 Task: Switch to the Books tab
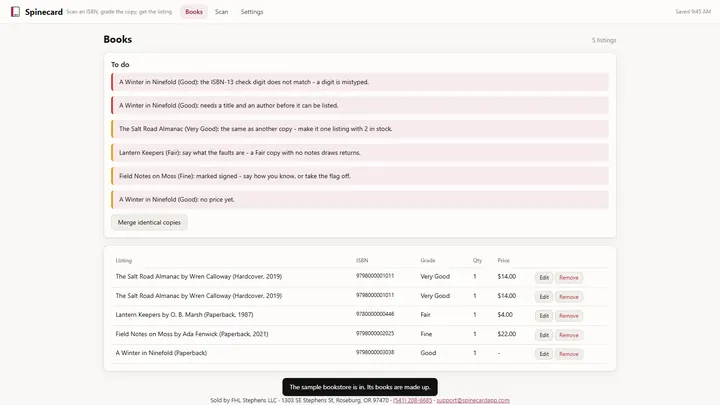tap(194, 12)
